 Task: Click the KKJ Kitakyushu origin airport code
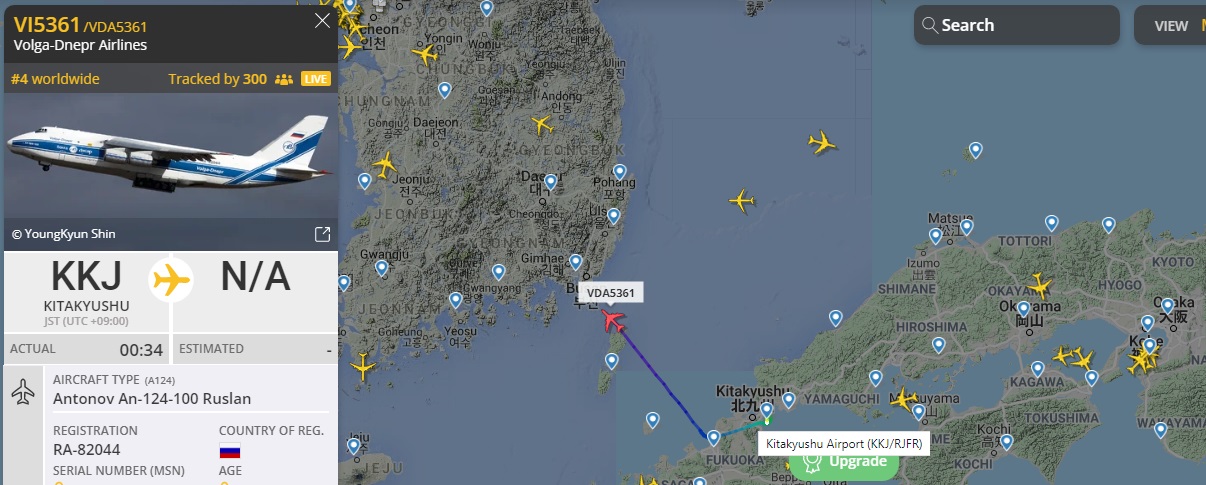click(87, 276)
